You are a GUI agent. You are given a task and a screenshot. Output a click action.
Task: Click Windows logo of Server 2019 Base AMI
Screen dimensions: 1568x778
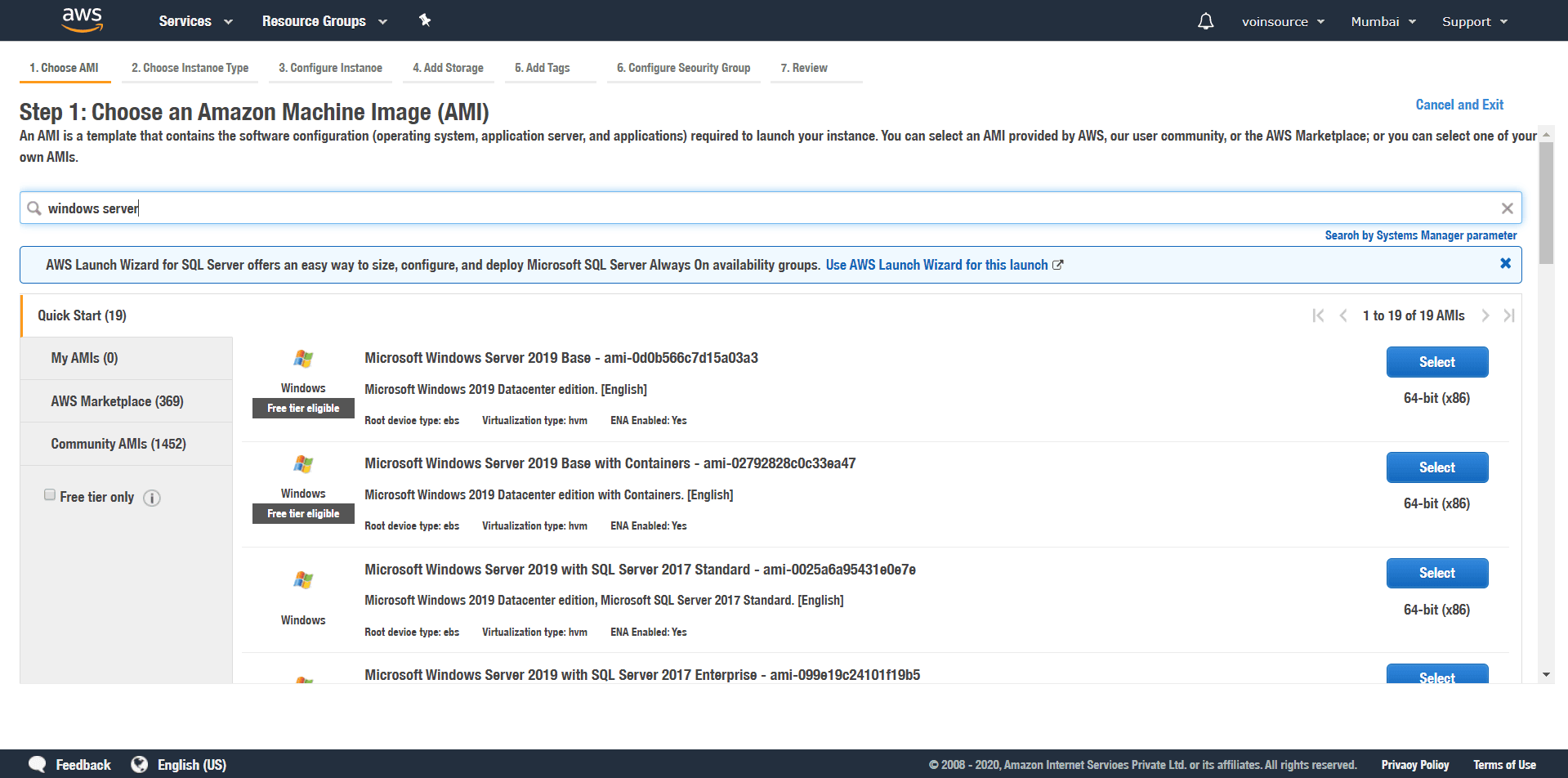click(303, 359)
